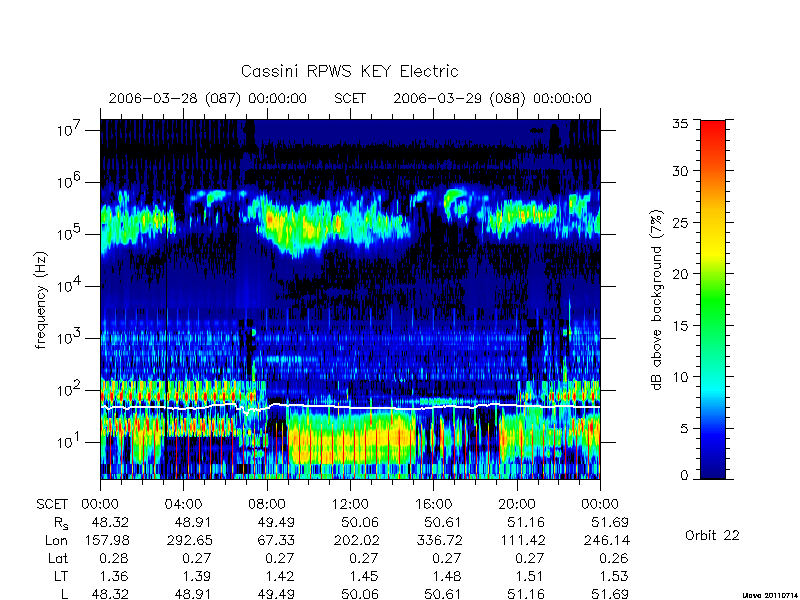Image resolution: width=800 pixels, height=600 pixels.
Task: Click the '20:00' time axis label
Action: [517, 504]
